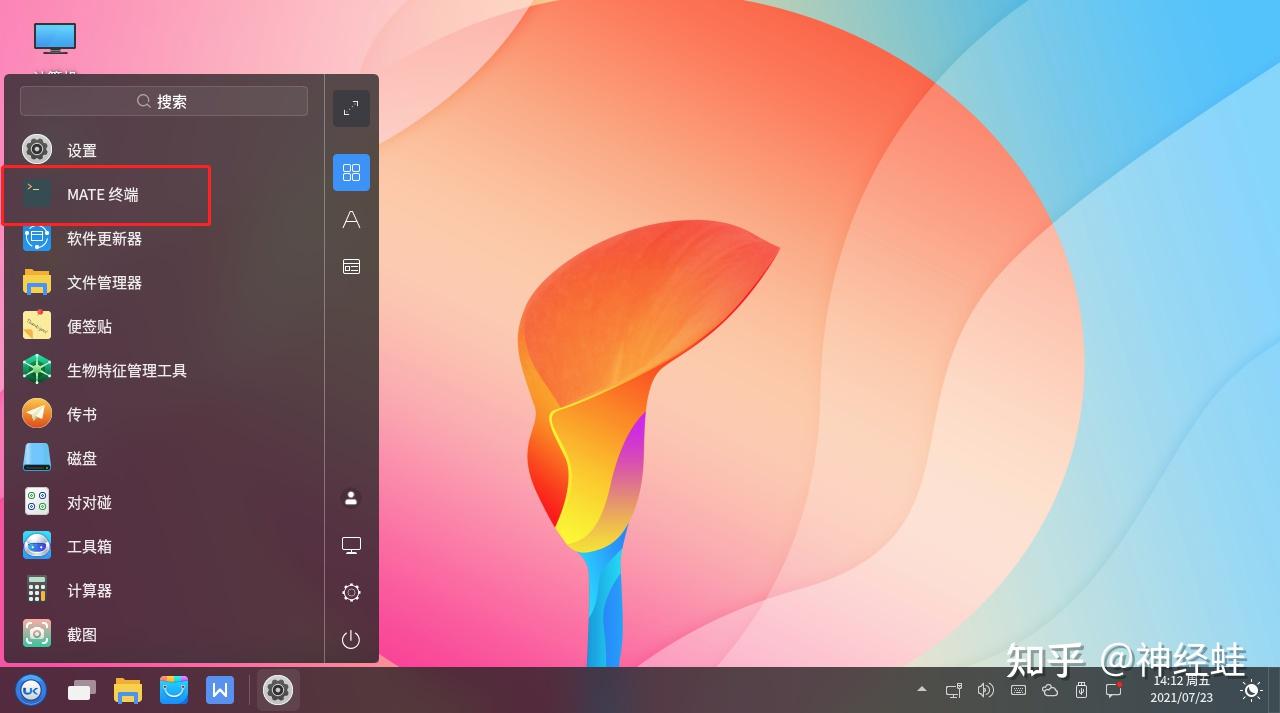Open task view from the taskbar
The height and width of the screenshot is (713, 1280).
[x=81, y=689]
